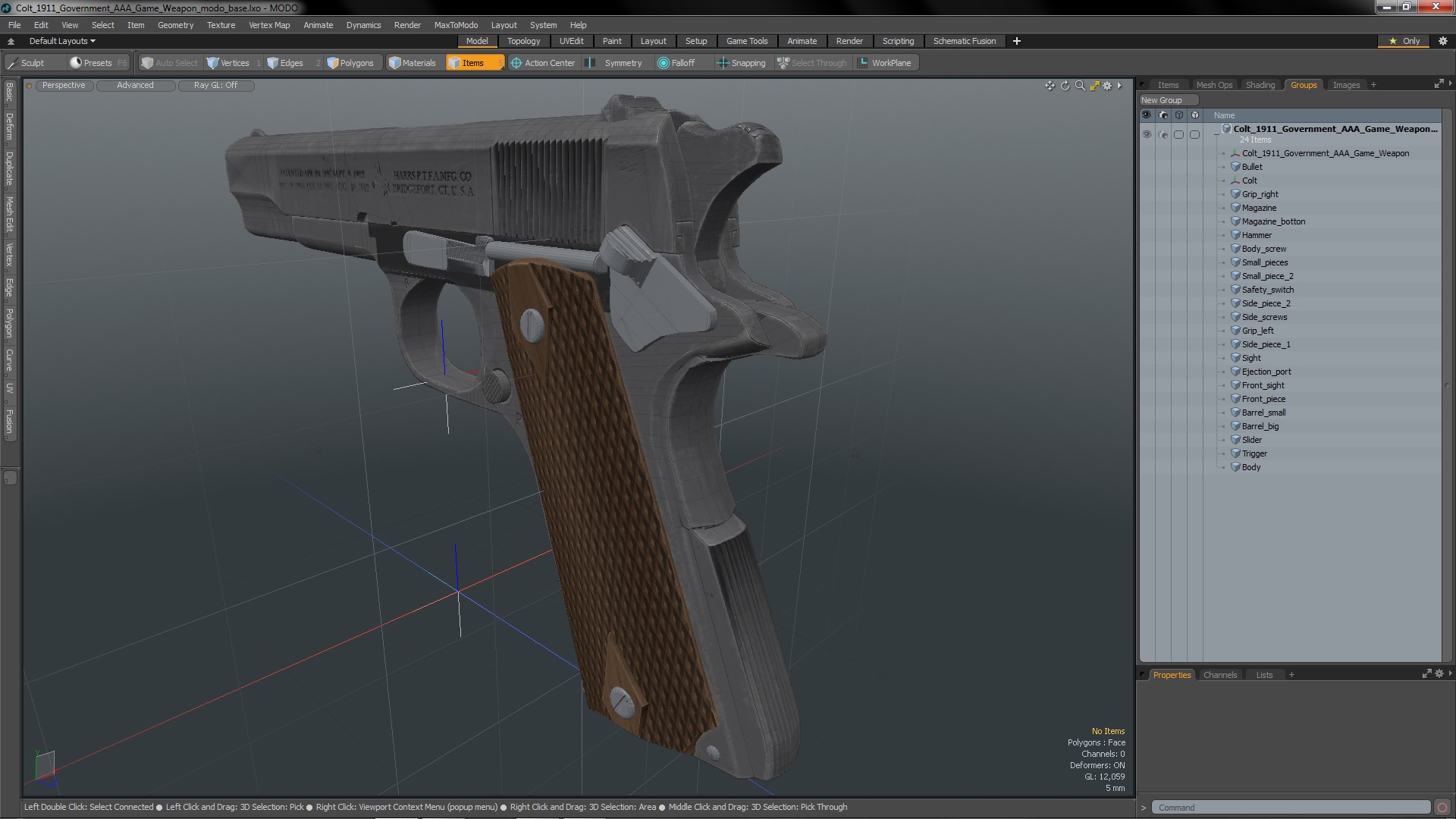This screenshot has height=819, width=1456.
Task: Expand the viewport options arrow
Action: point(1119,86)
